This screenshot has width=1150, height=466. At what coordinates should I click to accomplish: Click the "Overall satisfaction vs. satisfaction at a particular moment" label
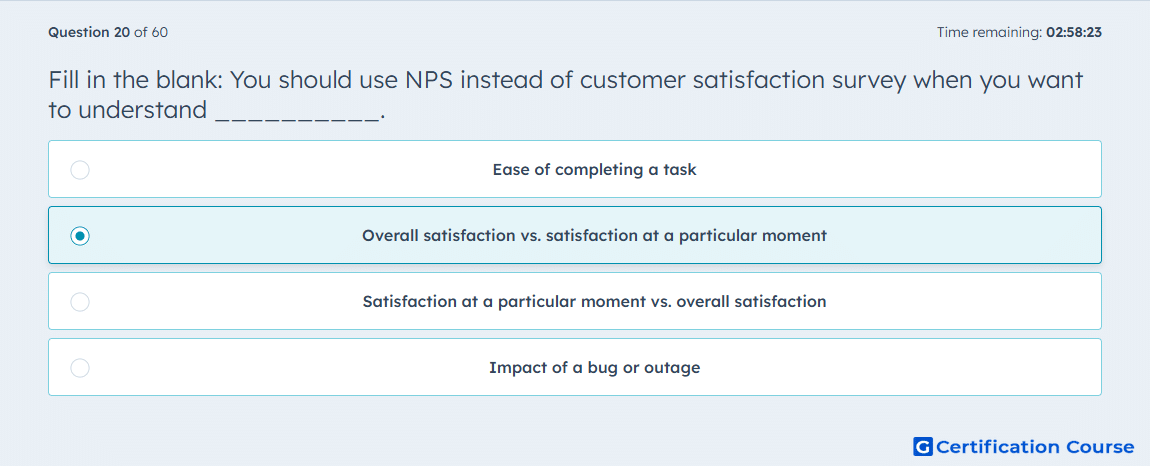point(594,236)
